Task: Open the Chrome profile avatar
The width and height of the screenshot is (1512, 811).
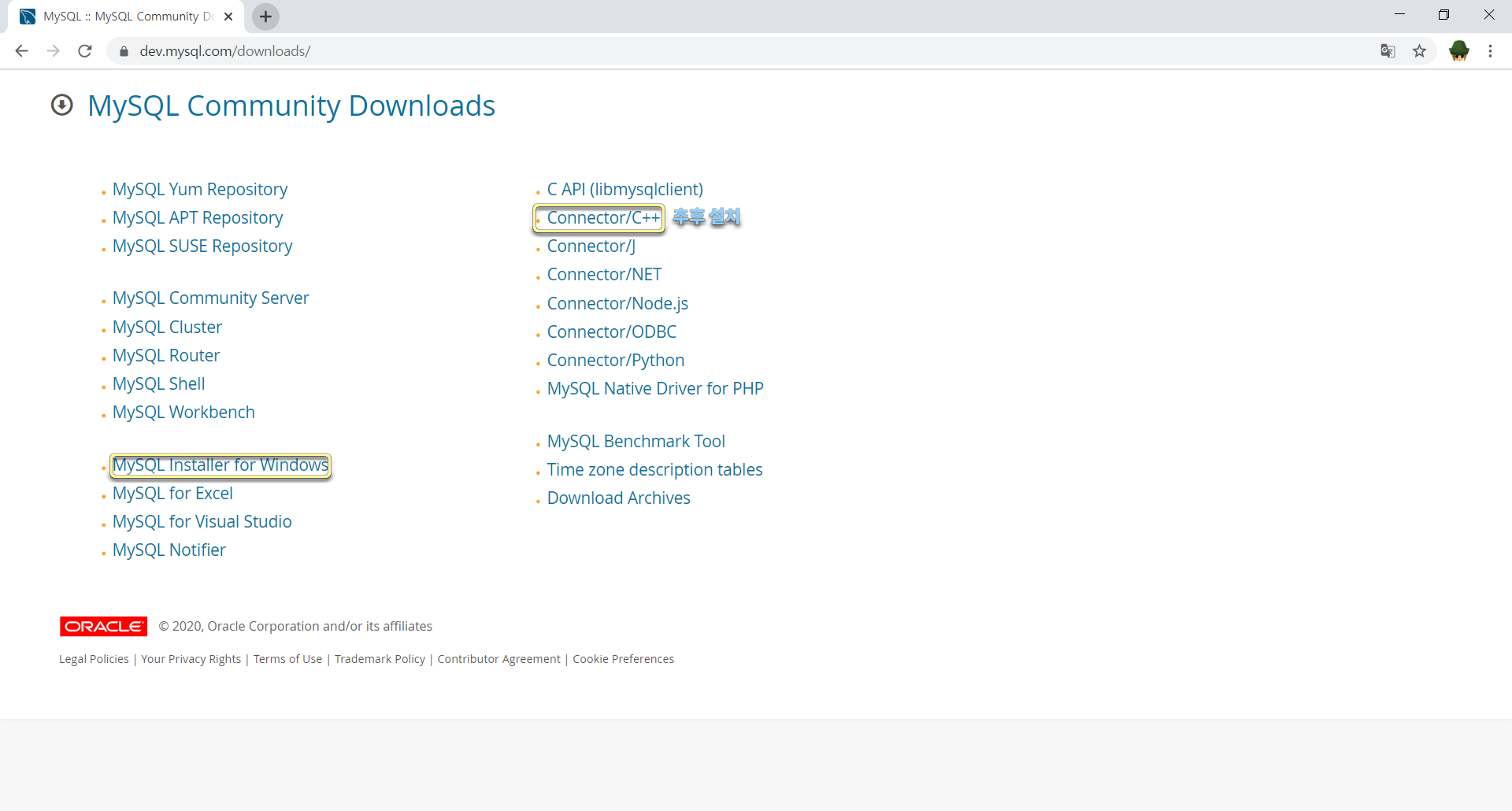Action: point(1459,51)
